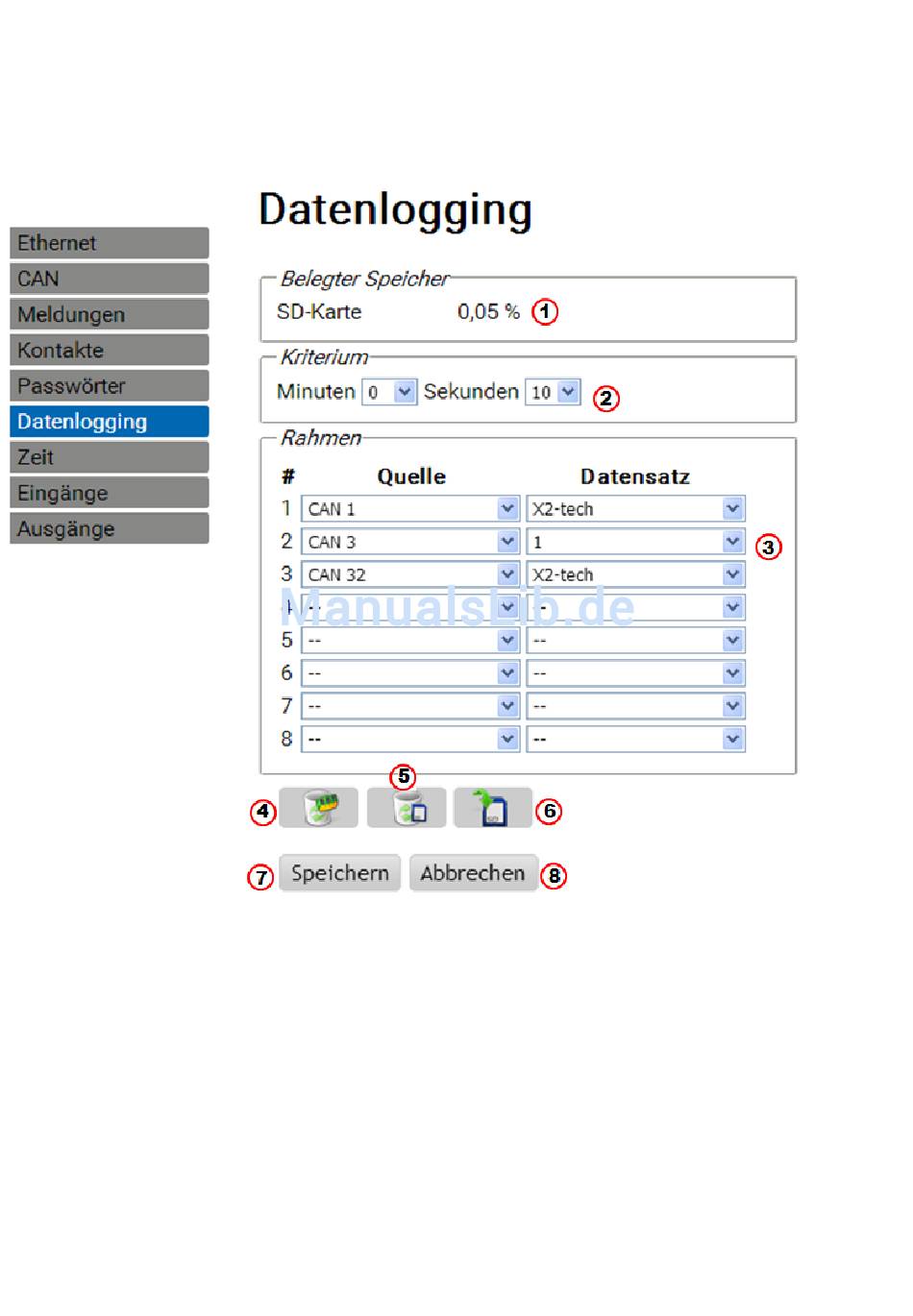Open Datensatz dropdown in row 3

pyautogui.click(x=635, y=574)
